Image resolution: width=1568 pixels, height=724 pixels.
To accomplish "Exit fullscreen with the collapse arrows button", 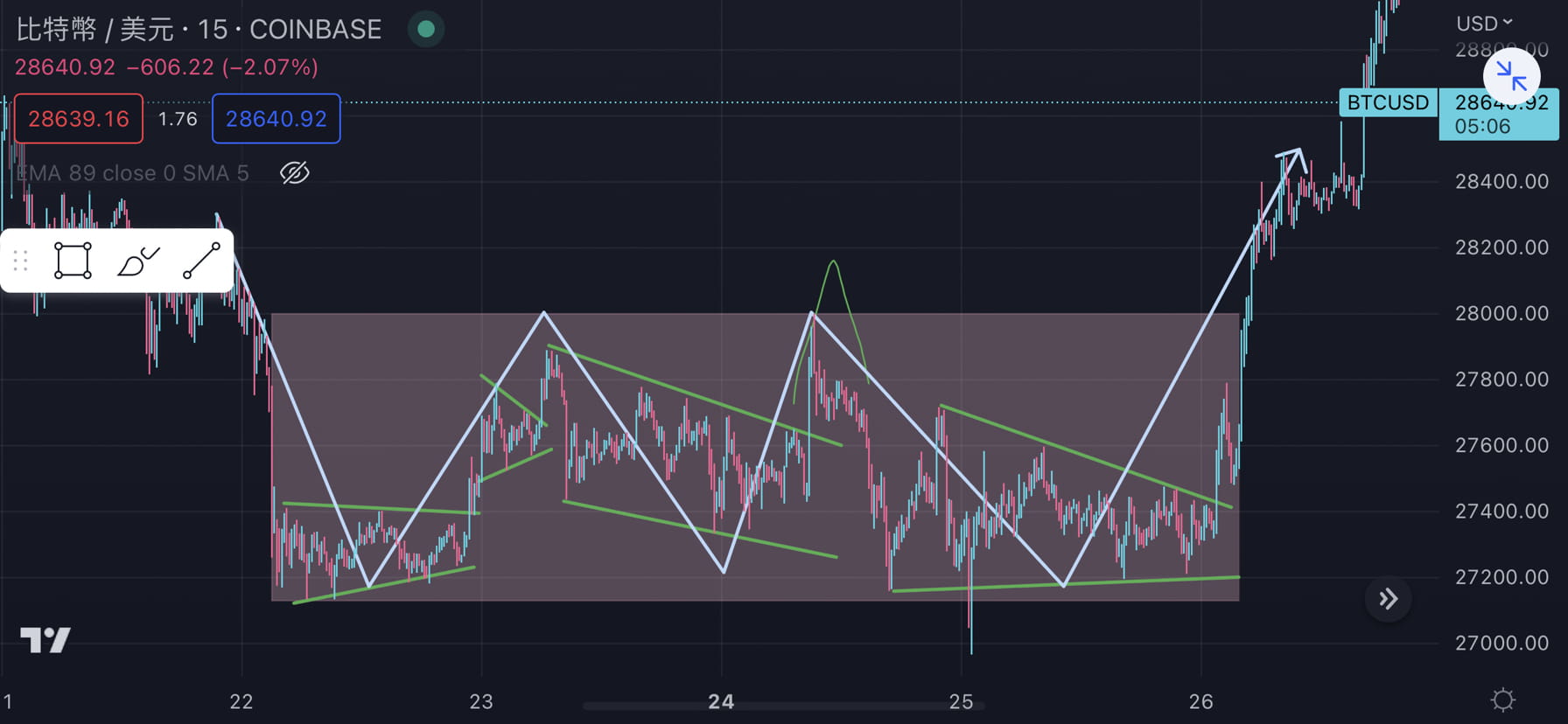I will pyautogui.click(x=1511, y=77).
